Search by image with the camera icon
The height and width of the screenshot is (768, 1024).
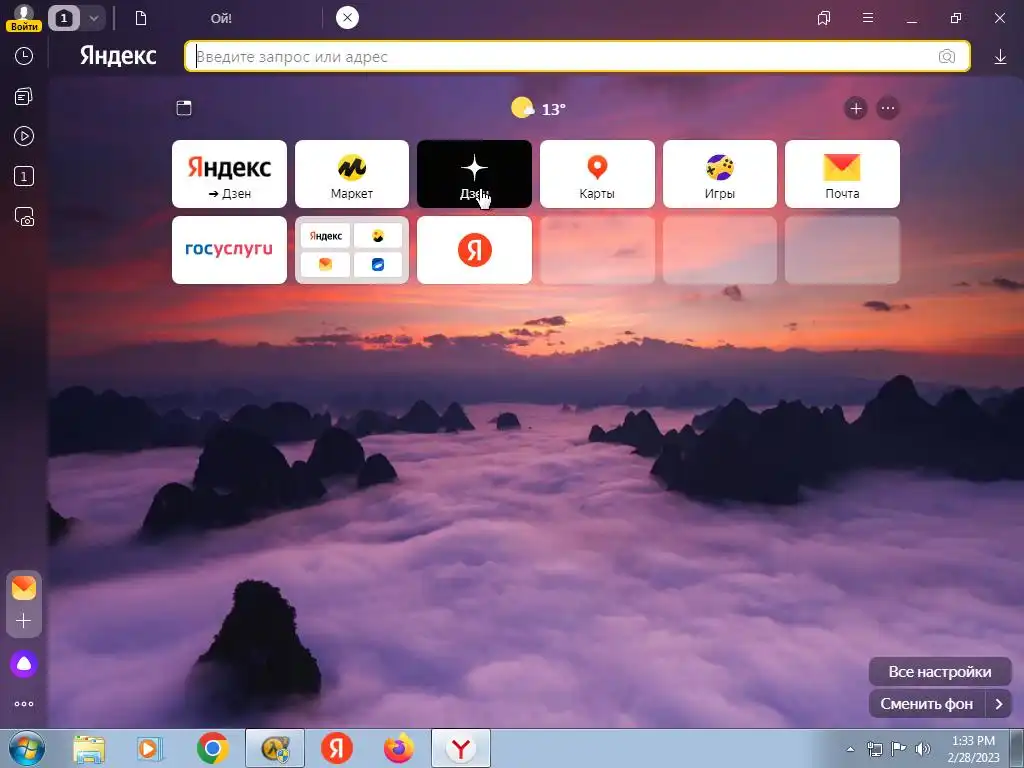point(946,56)
